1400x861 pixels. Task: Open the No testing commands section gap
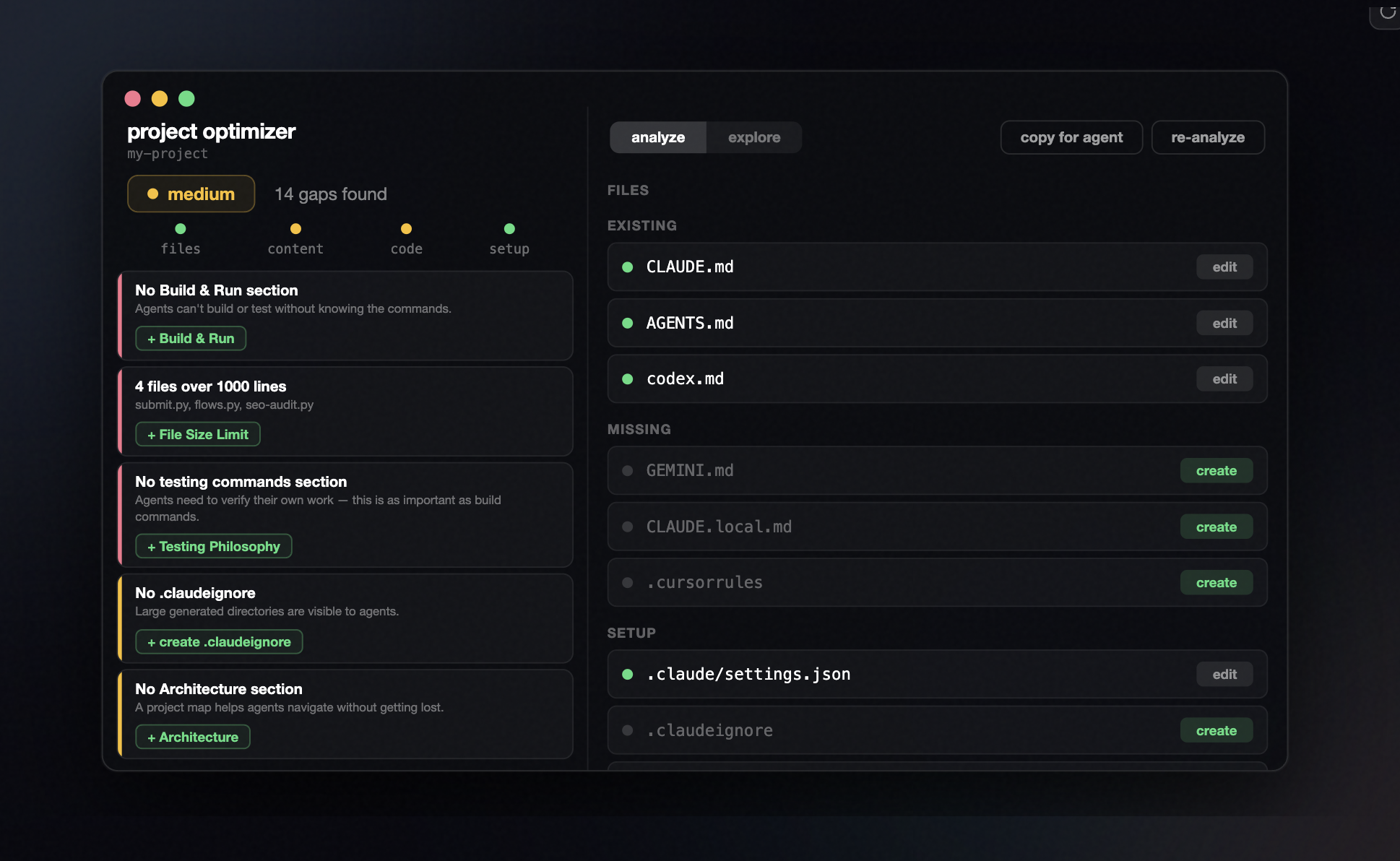(345, 515)
